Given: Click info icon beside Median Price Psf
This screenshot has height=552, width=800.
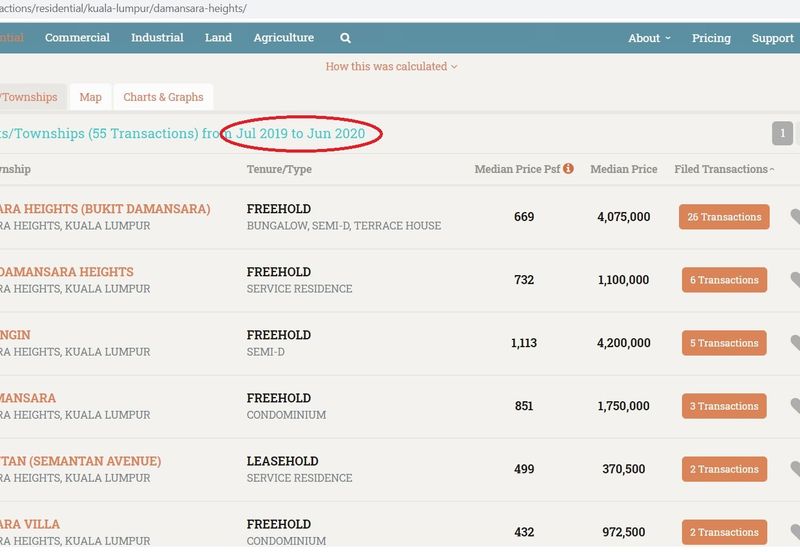Looking at the screenshot, I should coord(568,169).
